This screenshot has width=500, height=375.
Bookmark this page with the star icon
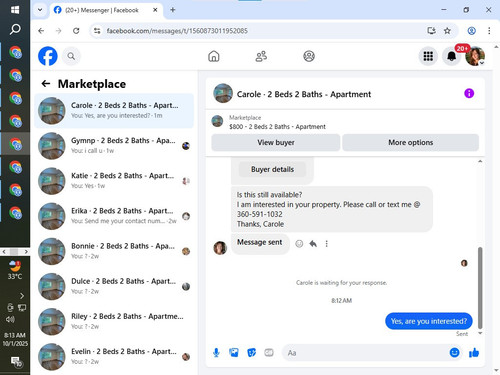[x=447, y=31]
